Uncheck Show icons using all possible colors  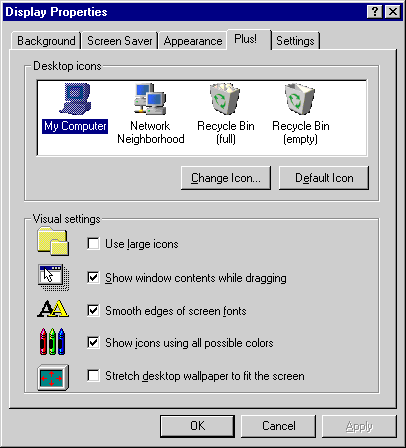(93, 343)
